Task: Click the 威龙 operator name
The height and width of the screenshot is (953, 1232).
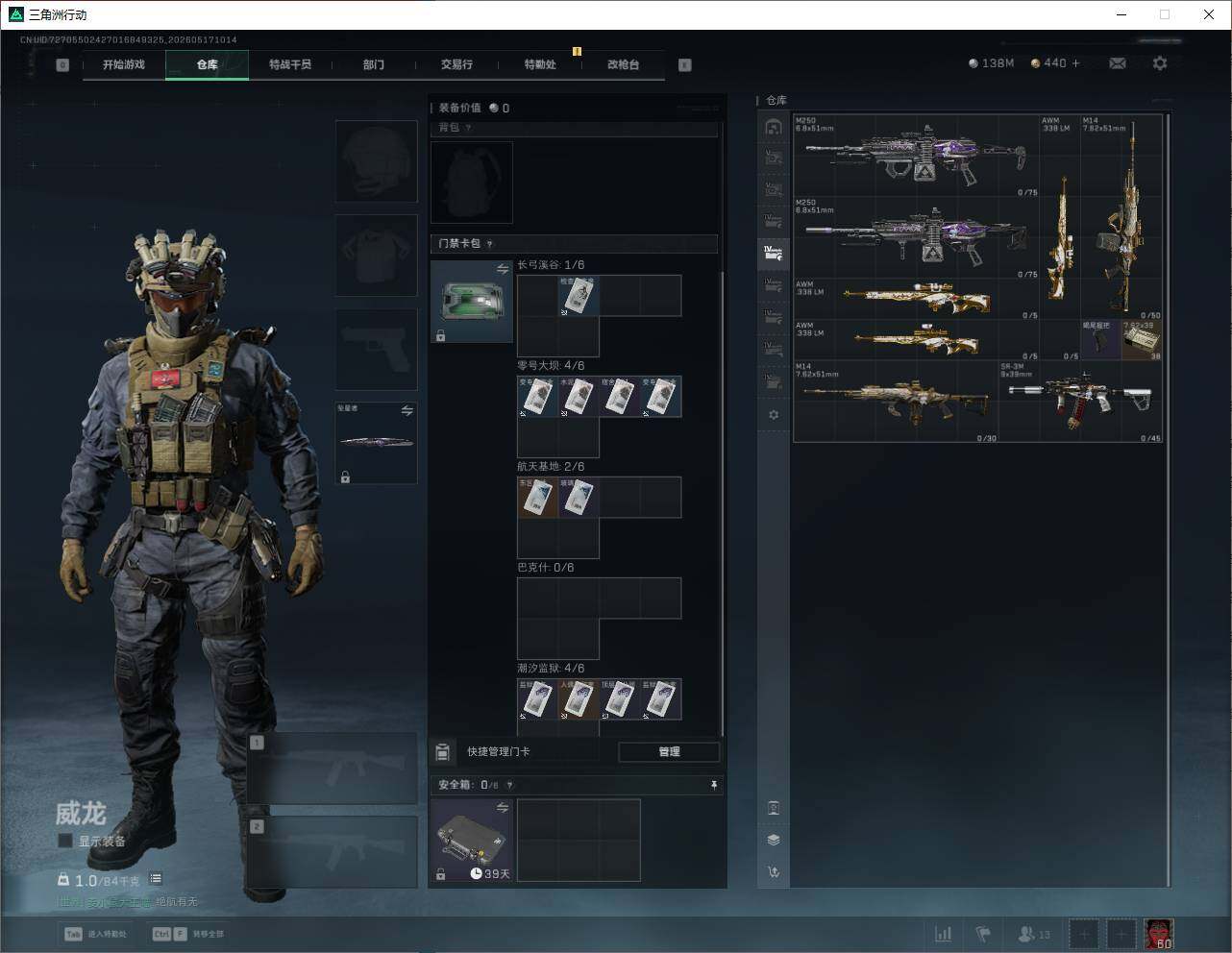Action: (x=81, y=814)
